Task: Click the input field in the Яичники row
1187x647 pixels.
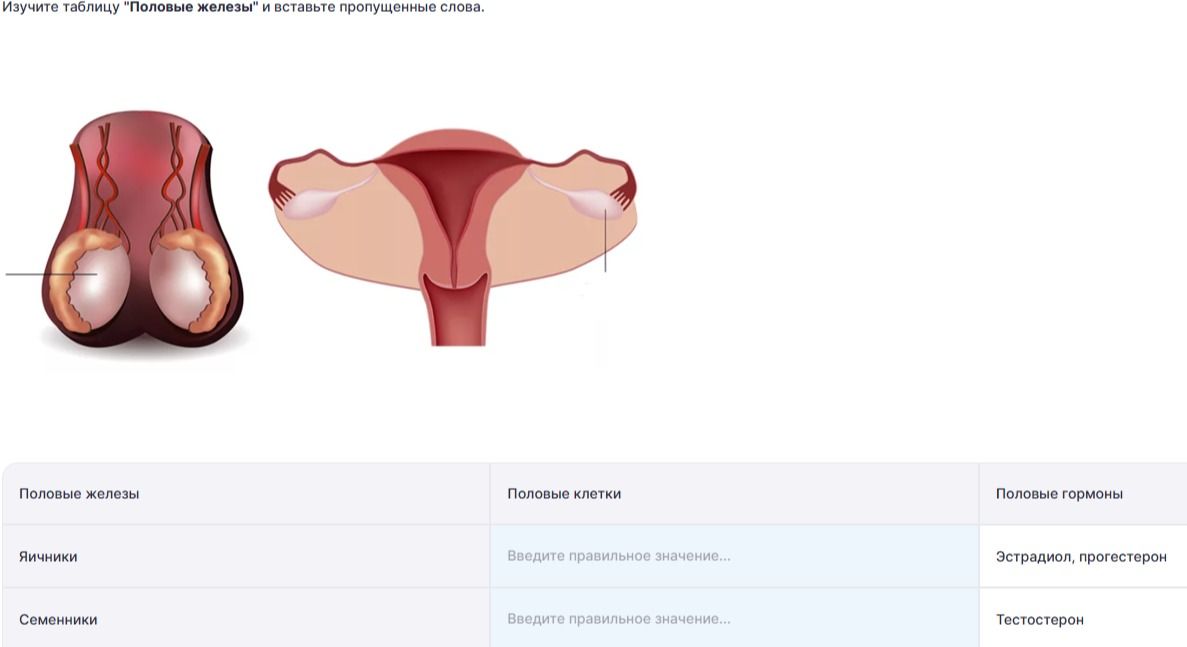Action: tap(734, 556)
